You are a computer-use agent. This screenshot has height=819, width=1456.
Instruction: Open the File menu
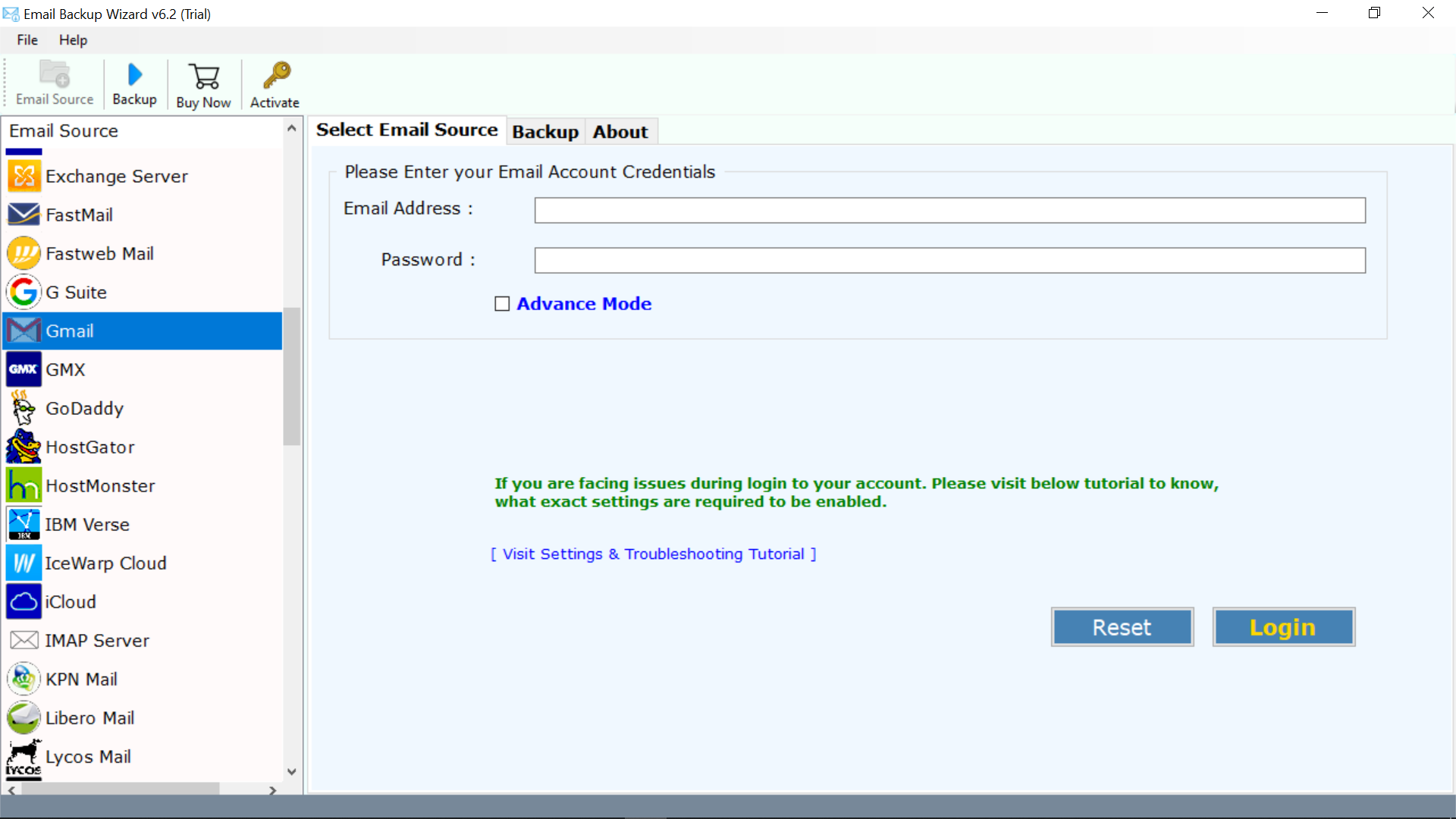[x=27, y=40]
